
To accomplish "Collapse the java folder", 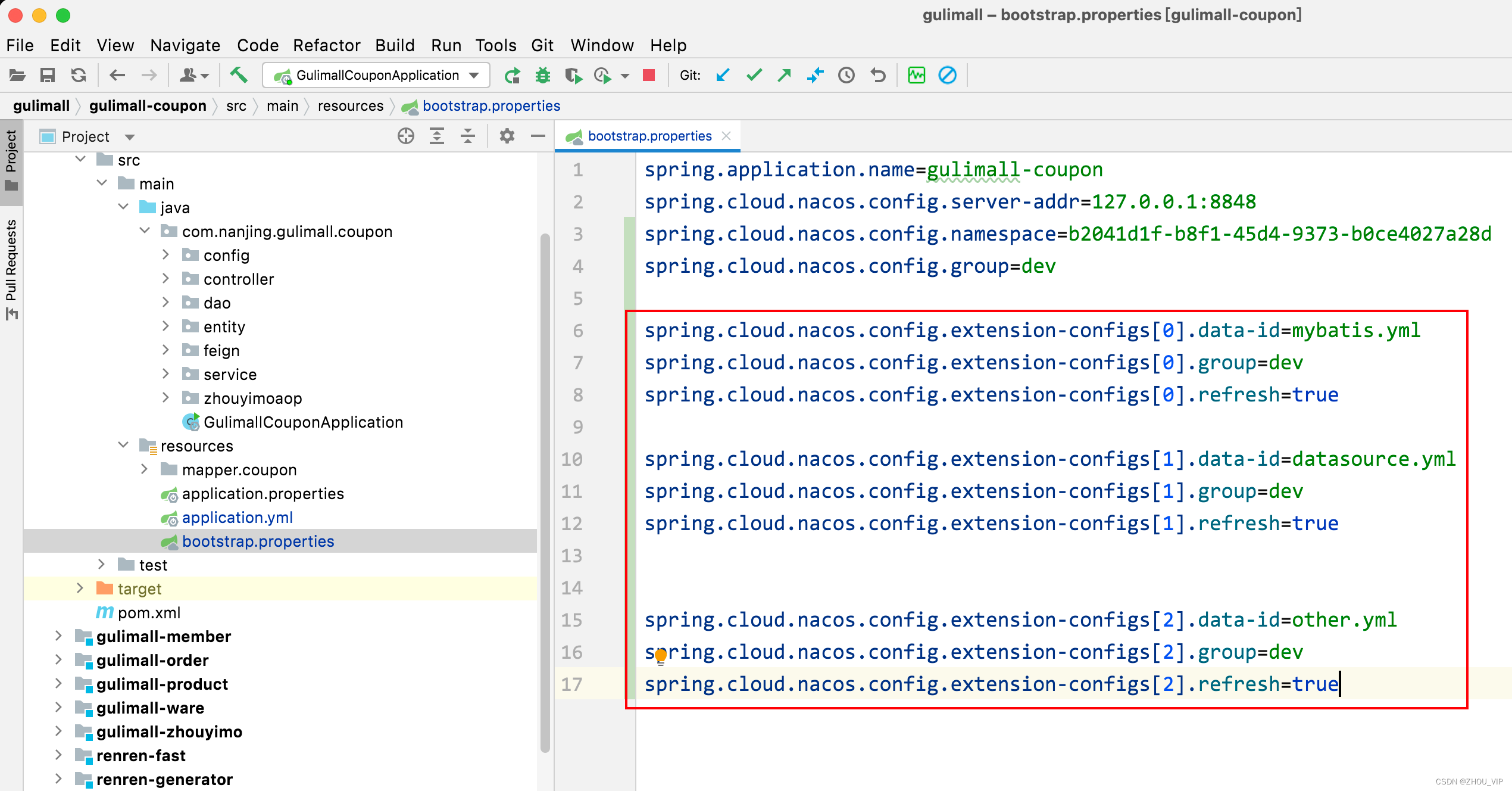I will pyautogui.click(x=123, y=207).
